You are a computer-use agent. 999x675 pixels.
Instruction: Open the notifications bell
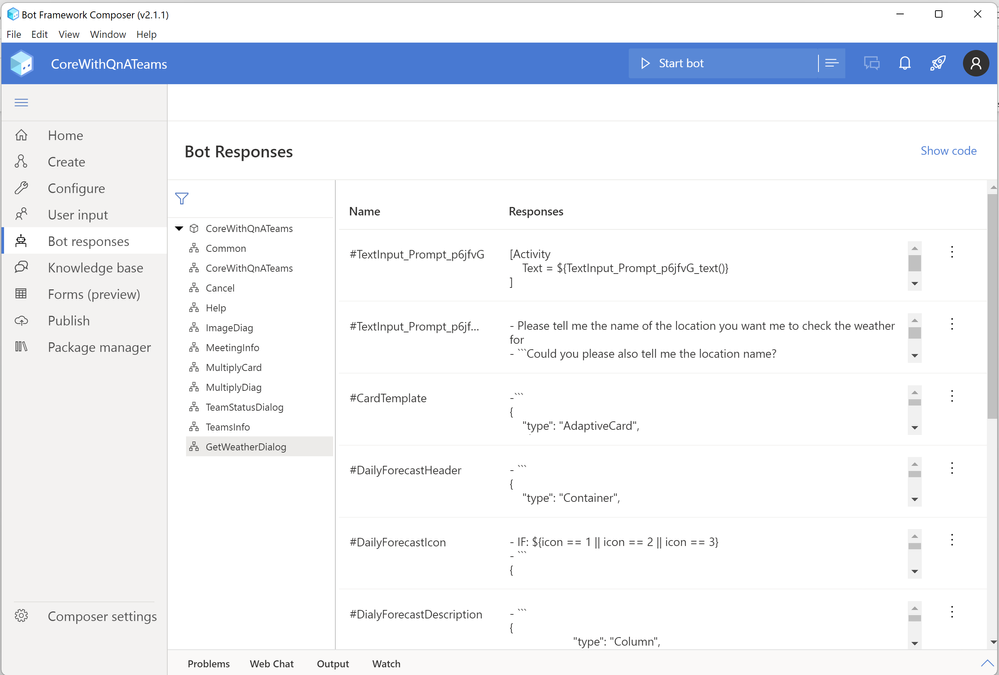pyautogui.click(x=905, y=63)
